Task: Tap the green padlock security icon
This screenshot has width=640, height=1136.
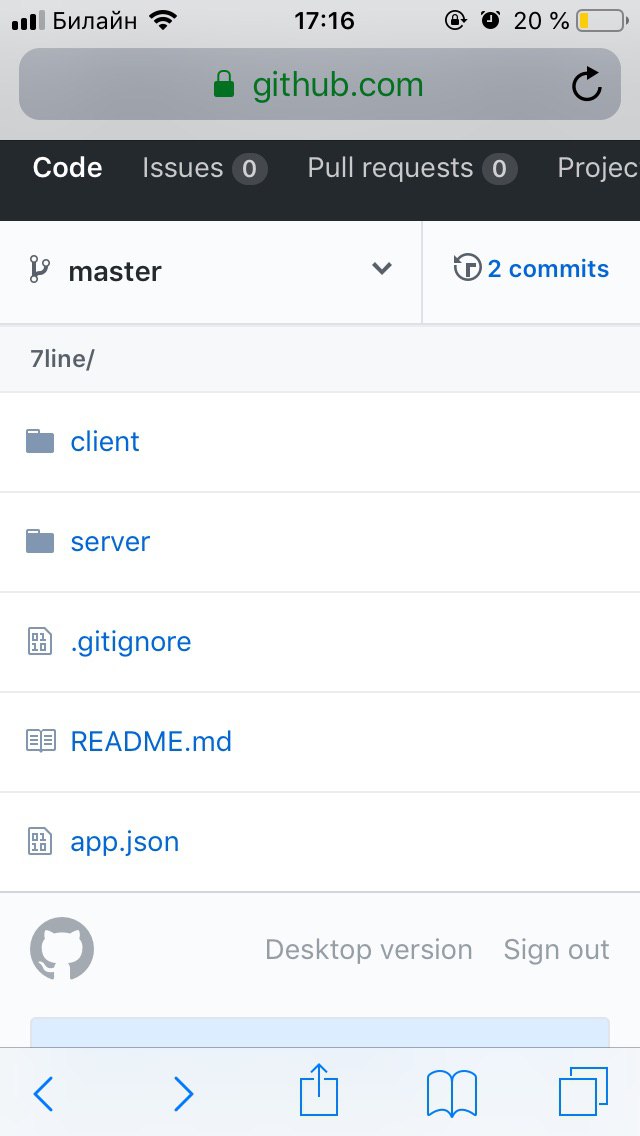Action: tap(224, 84)
